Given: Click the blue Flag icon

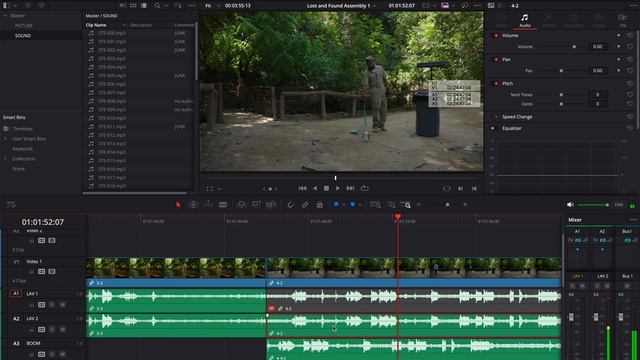Looking at the screenshot, I should [336, 204].
